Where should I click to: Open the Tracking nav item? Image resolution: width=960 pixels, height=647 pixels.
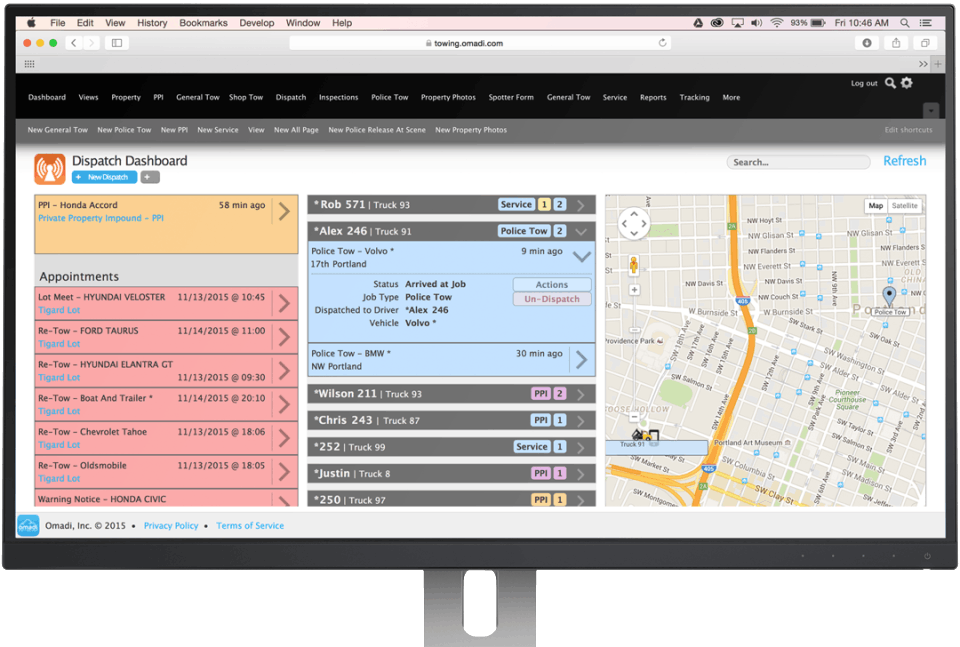pos(694,97)
